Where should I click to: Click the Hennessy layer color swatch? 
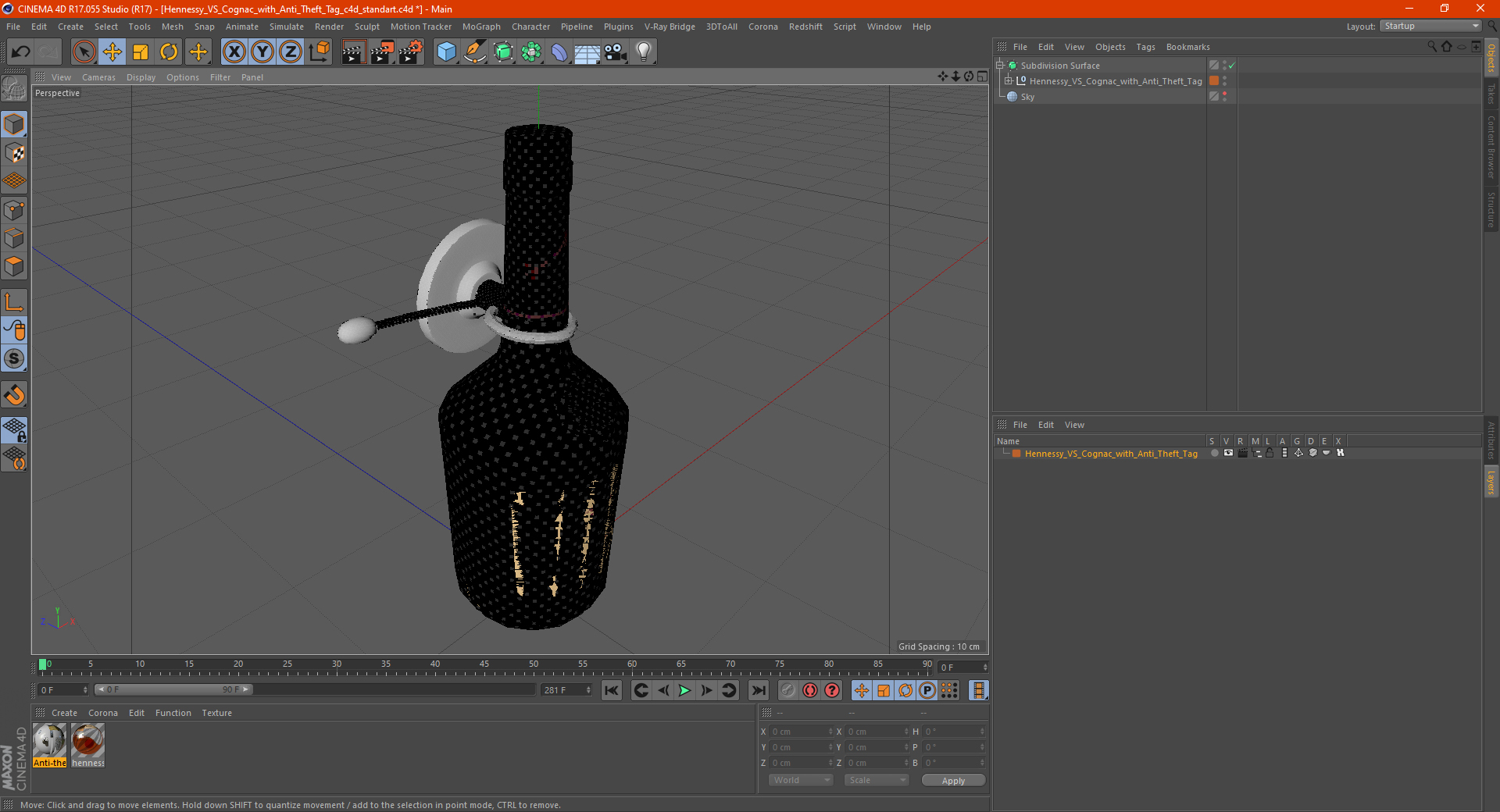click(x=1016, y=454)
